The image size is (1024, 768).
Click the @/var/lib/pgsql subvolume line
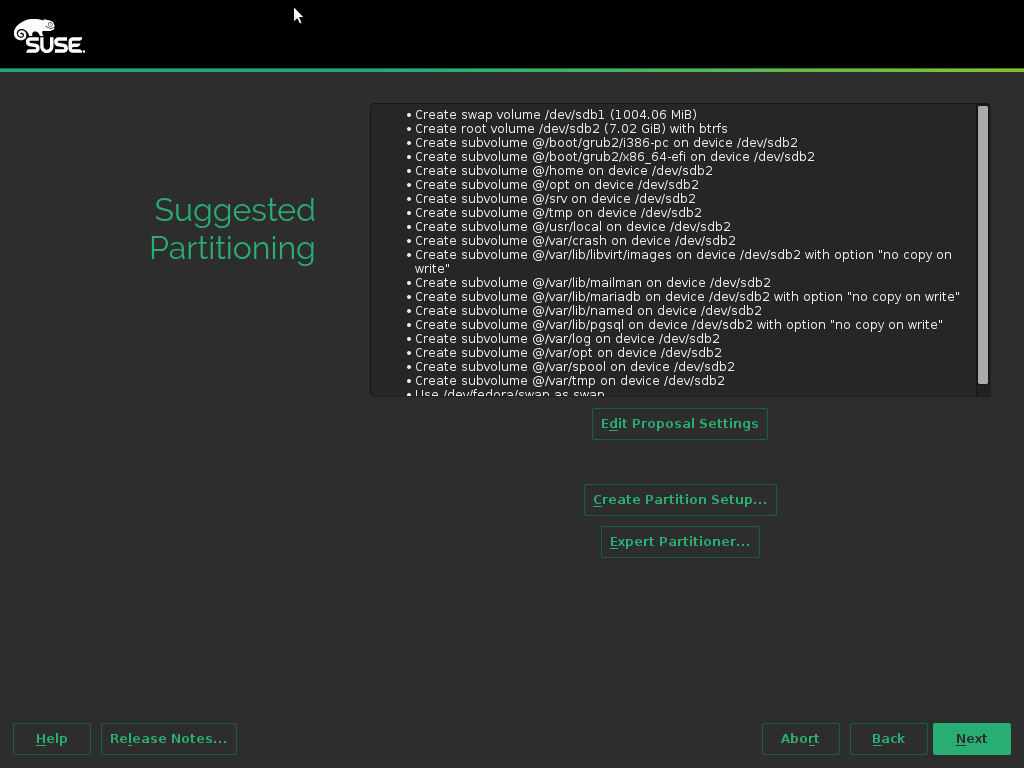point(679,325)
